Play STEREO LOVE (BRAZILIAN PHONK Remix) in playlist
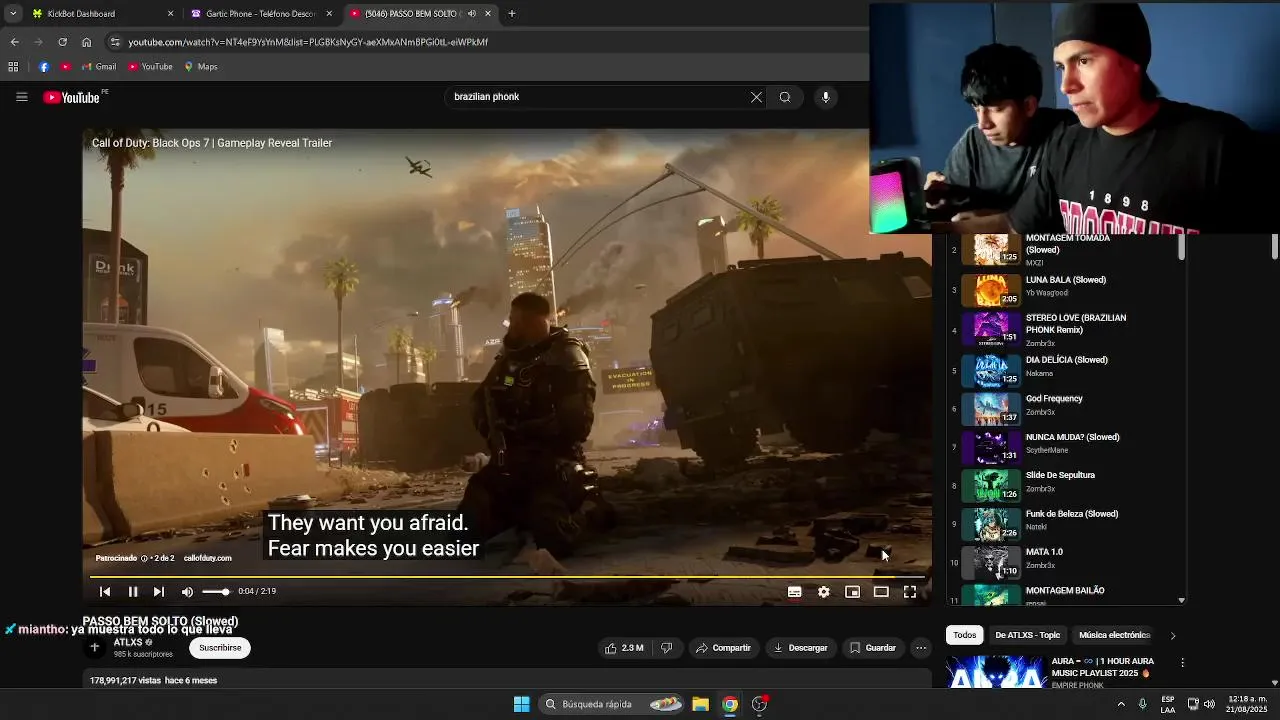 1065,329
